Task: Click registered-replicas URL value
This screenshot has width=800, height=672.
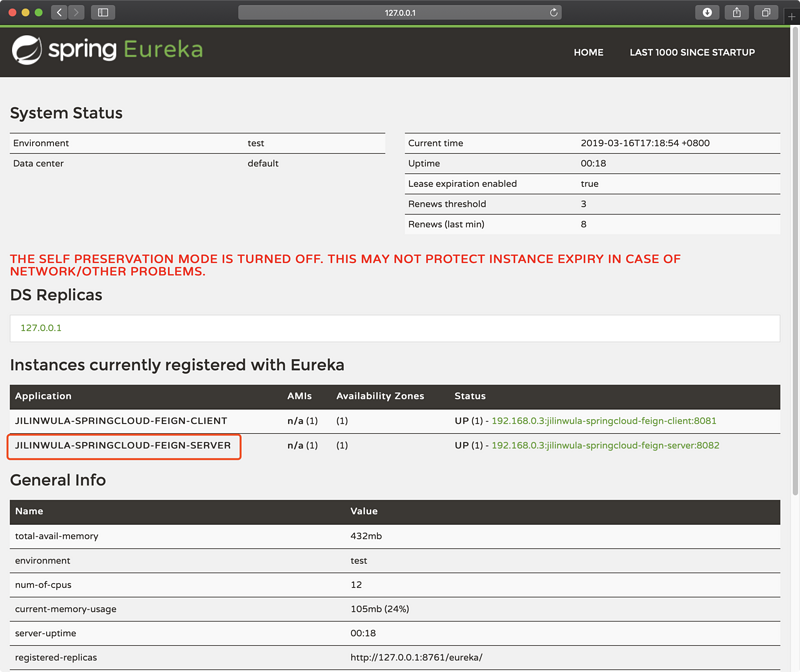Action: coord(416,657)
